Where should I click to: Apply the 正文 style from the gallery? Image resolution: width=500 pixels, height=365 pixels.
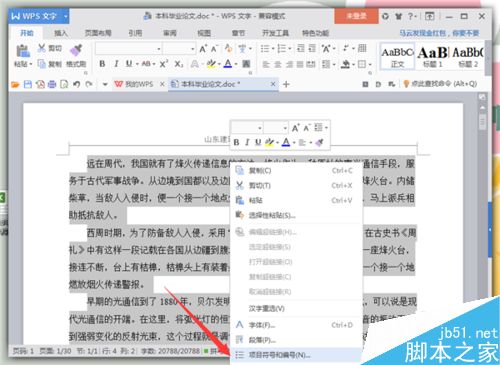(397, 56)
